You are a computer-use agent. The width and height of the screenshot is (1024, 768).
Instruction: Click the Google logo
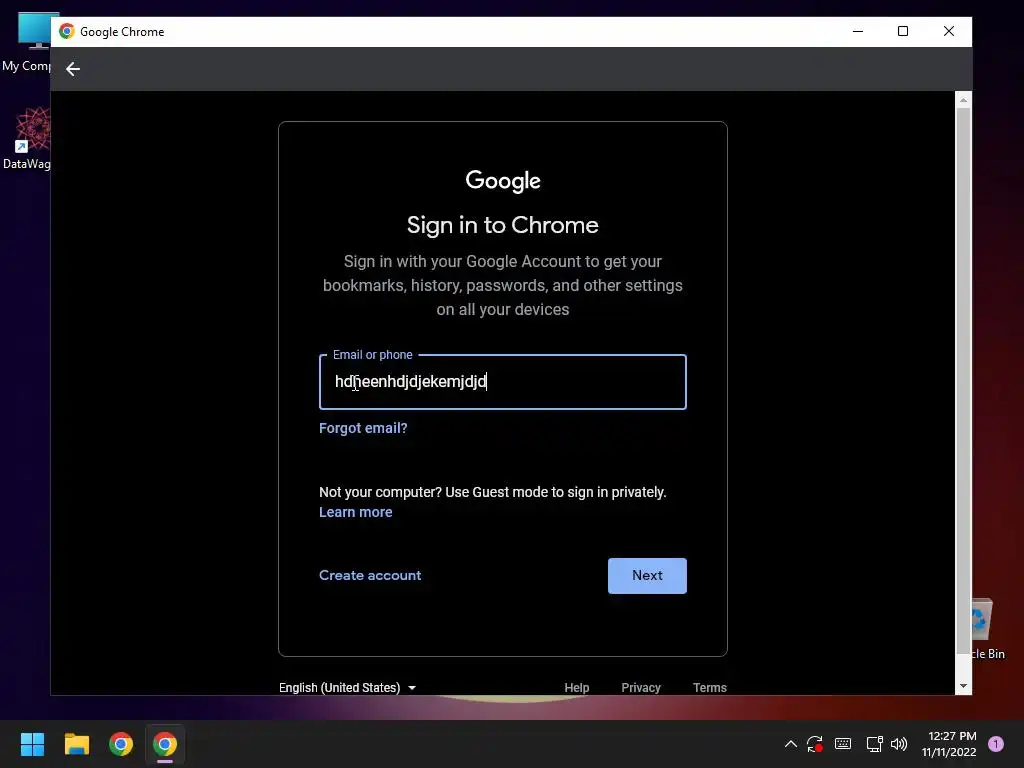click(503, 181)
